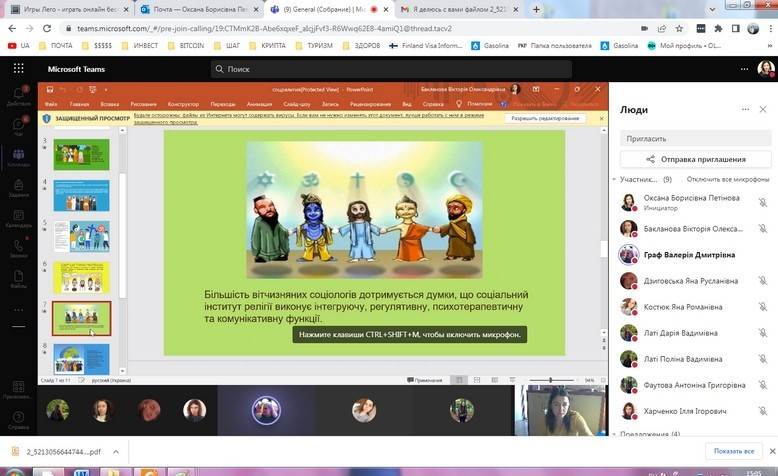778x476 pixels.
Task: Toggle microphone icon for Костюк Яна Романівна
Action: [763, 307]
